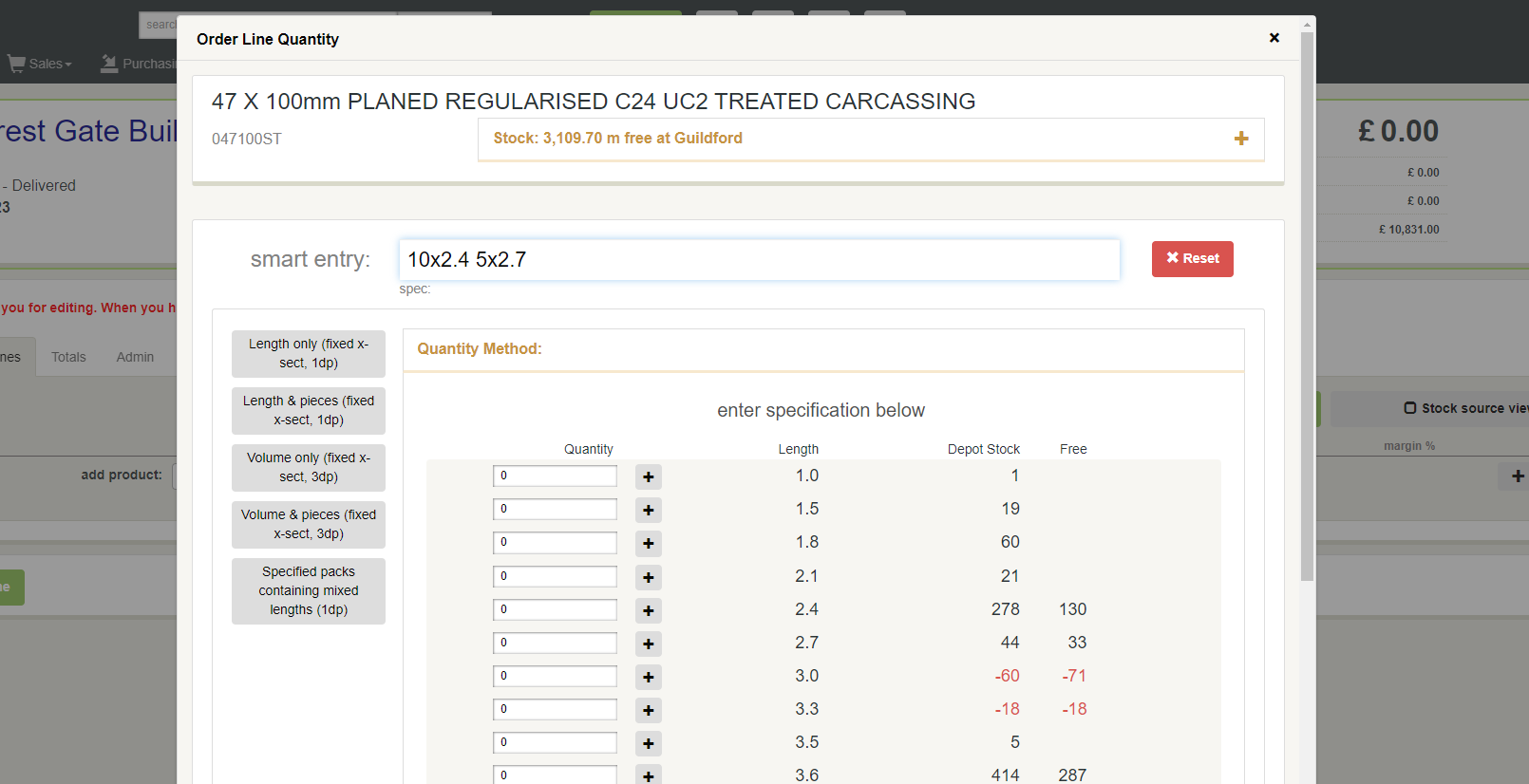Screen dimensions: 1529x784
Task: Click quantity field for length 1.5
Action: pyautogui.click(x=555, y=510)
